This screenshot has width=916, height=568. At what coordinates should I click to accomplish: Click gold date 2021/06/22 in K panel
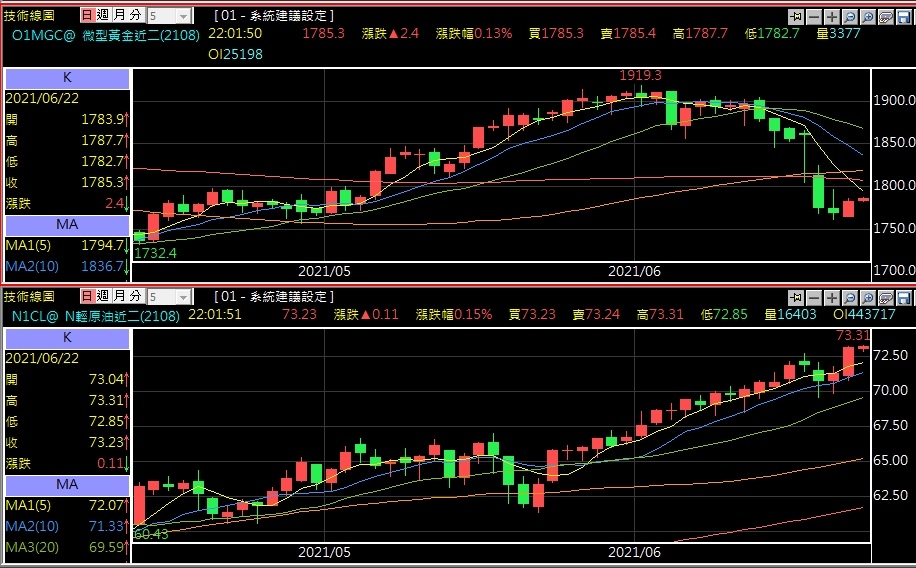[42, 99]
